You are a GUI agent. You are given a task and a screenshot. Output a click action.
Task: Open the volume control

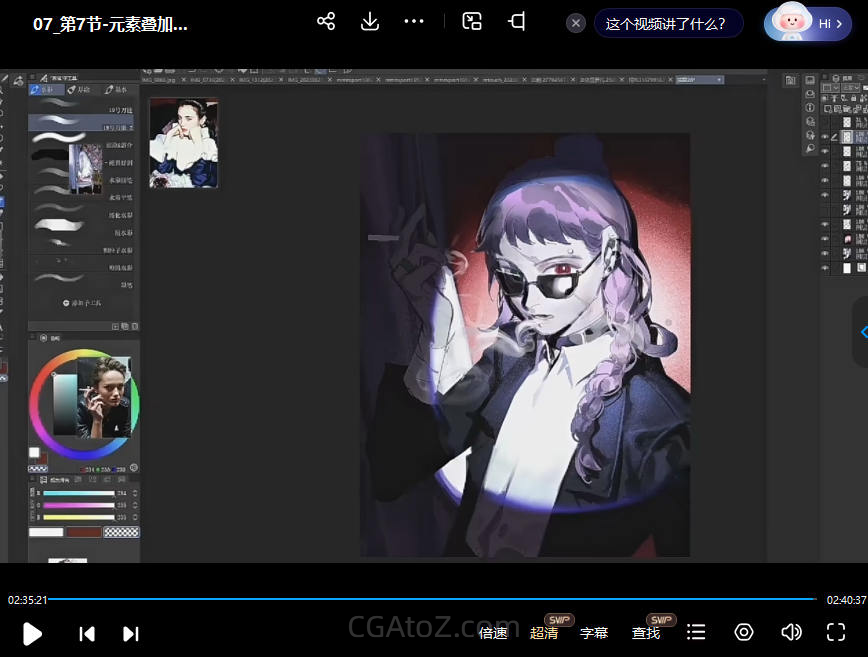[791, 632]
